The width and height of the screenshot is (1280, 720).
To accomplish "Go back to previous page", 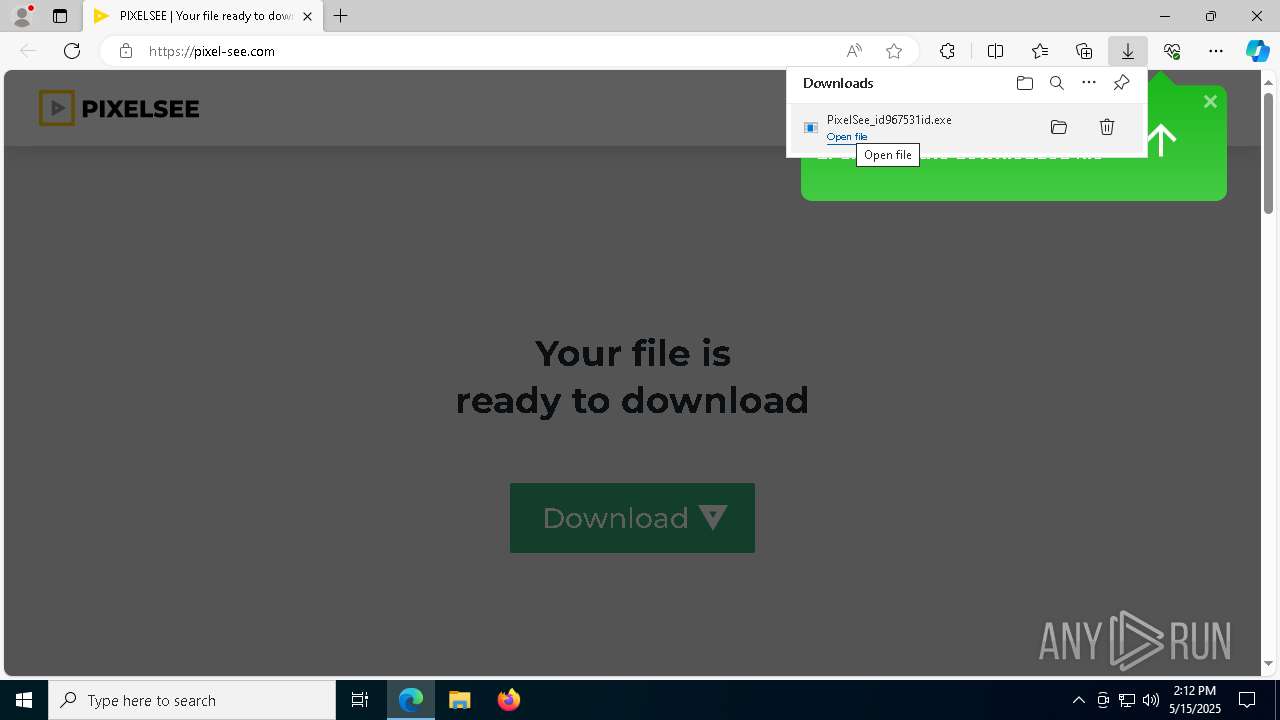I will (28, 51).
